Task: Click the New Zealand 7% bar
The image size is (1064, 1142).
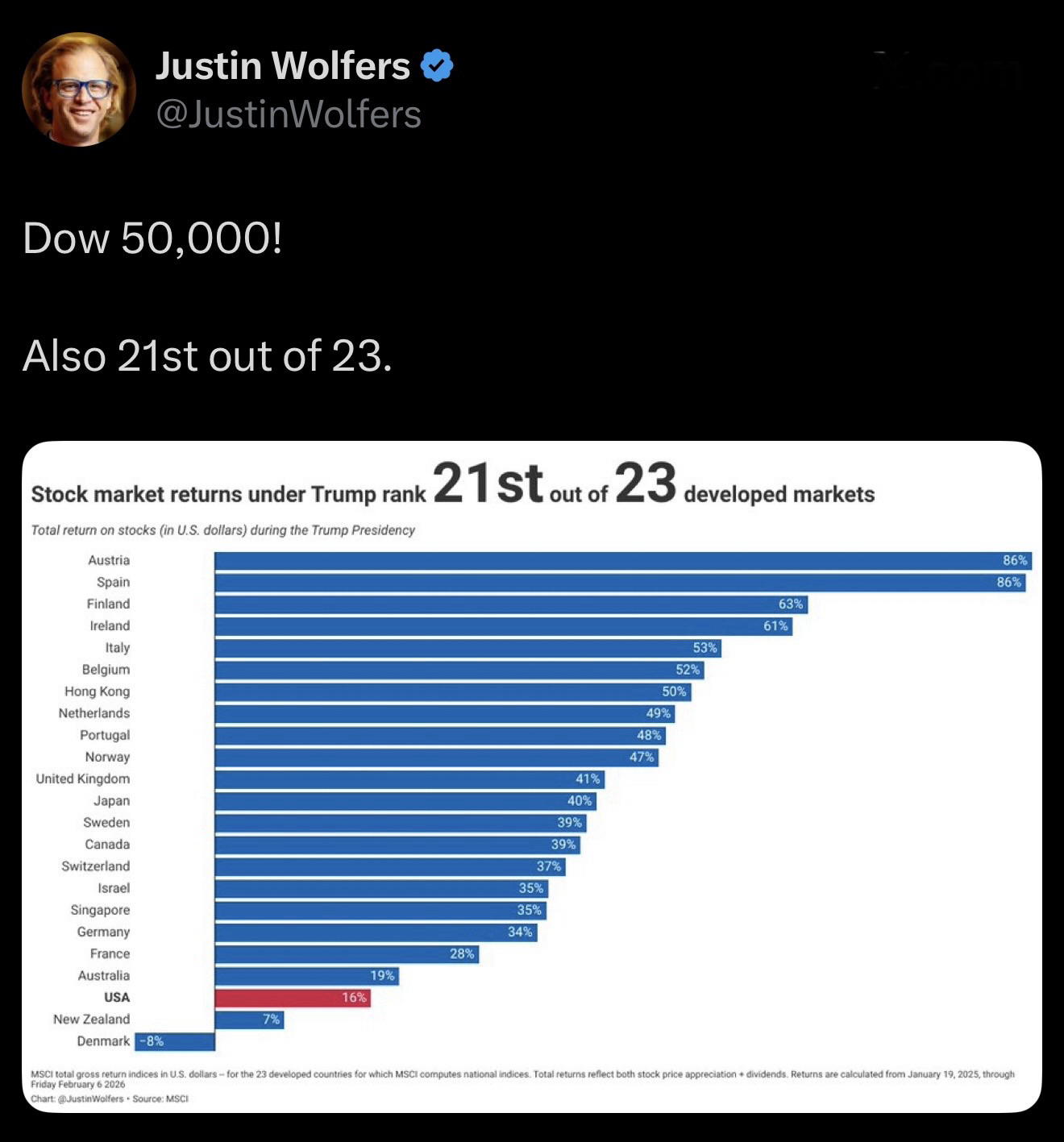Action: [x=249, y=1019]
